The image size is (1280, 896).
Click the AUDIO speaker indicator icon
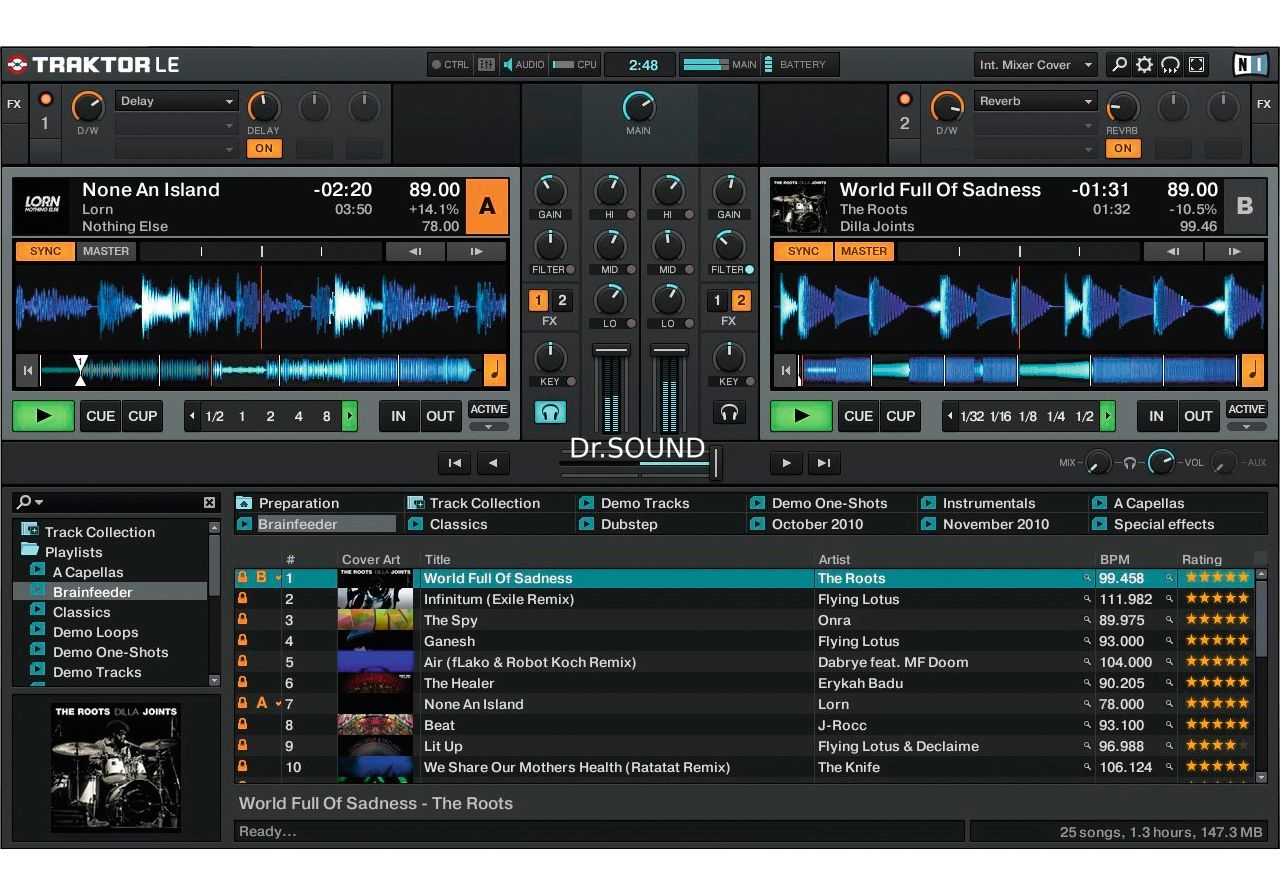point(508,65)
